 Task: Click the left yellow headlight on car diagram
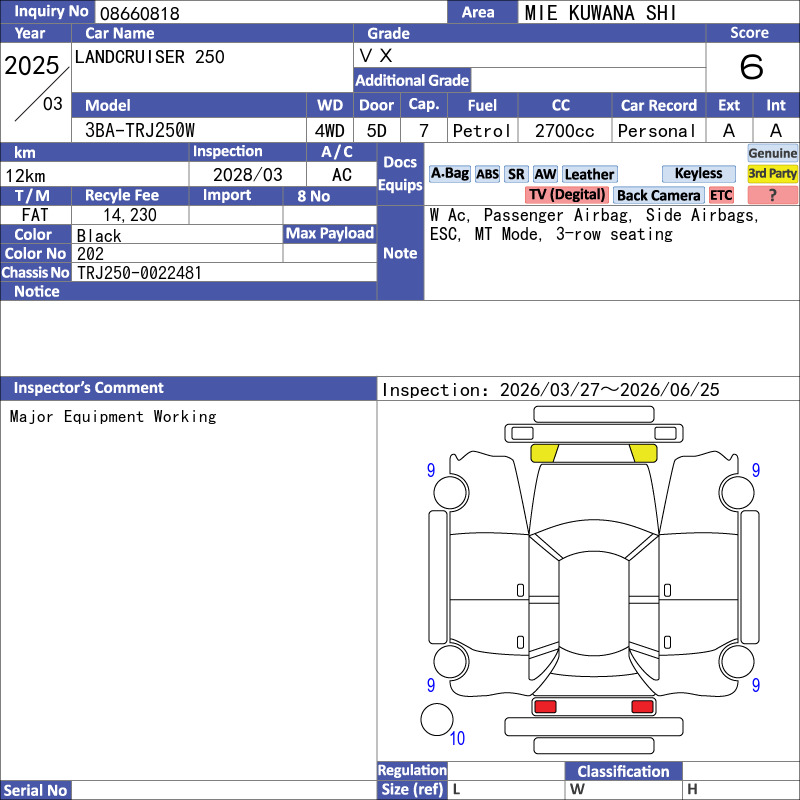544,453
